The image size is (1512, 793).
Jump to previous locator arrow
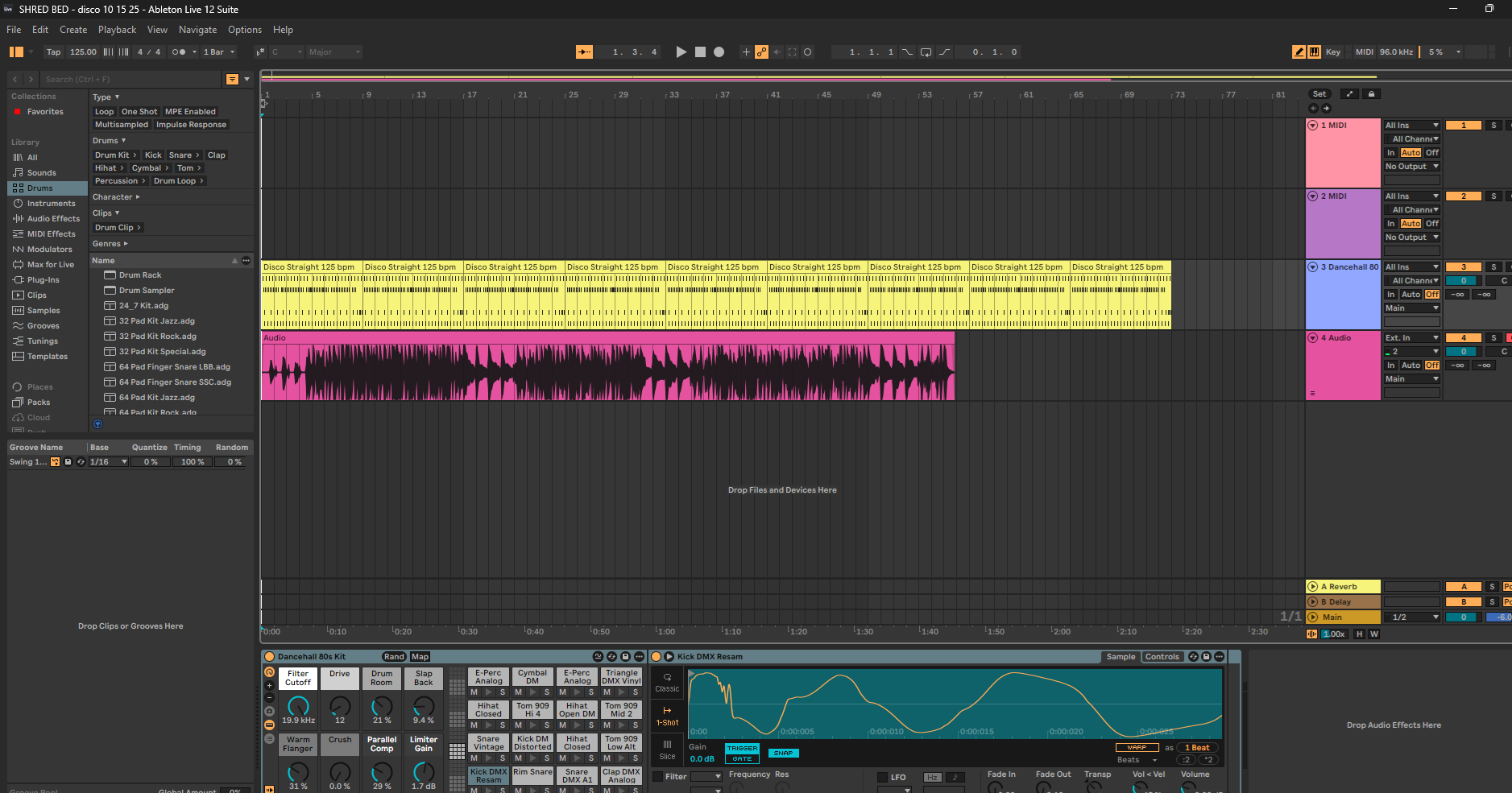click(1314, 108)
